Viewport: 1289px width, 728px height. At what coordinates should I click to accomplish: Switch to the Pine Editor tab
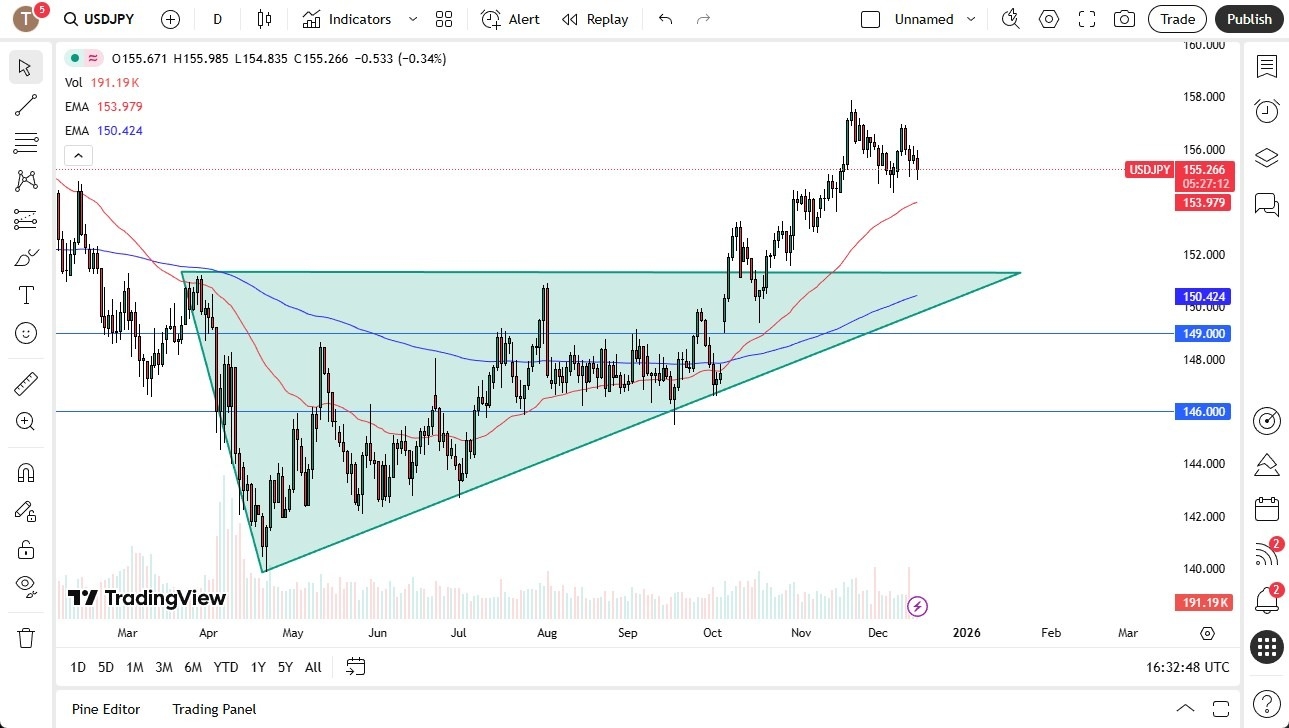point(105,709)
